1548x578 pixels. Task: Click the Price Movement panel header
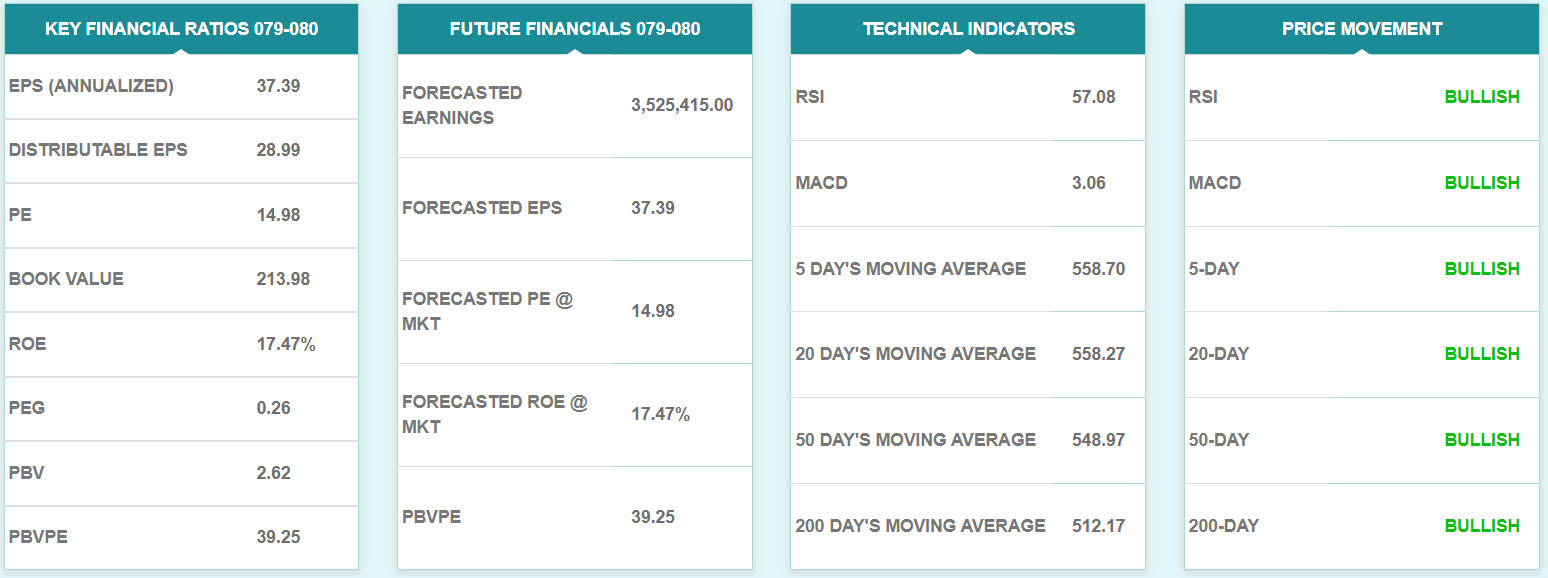click(x=1362, y=29)
